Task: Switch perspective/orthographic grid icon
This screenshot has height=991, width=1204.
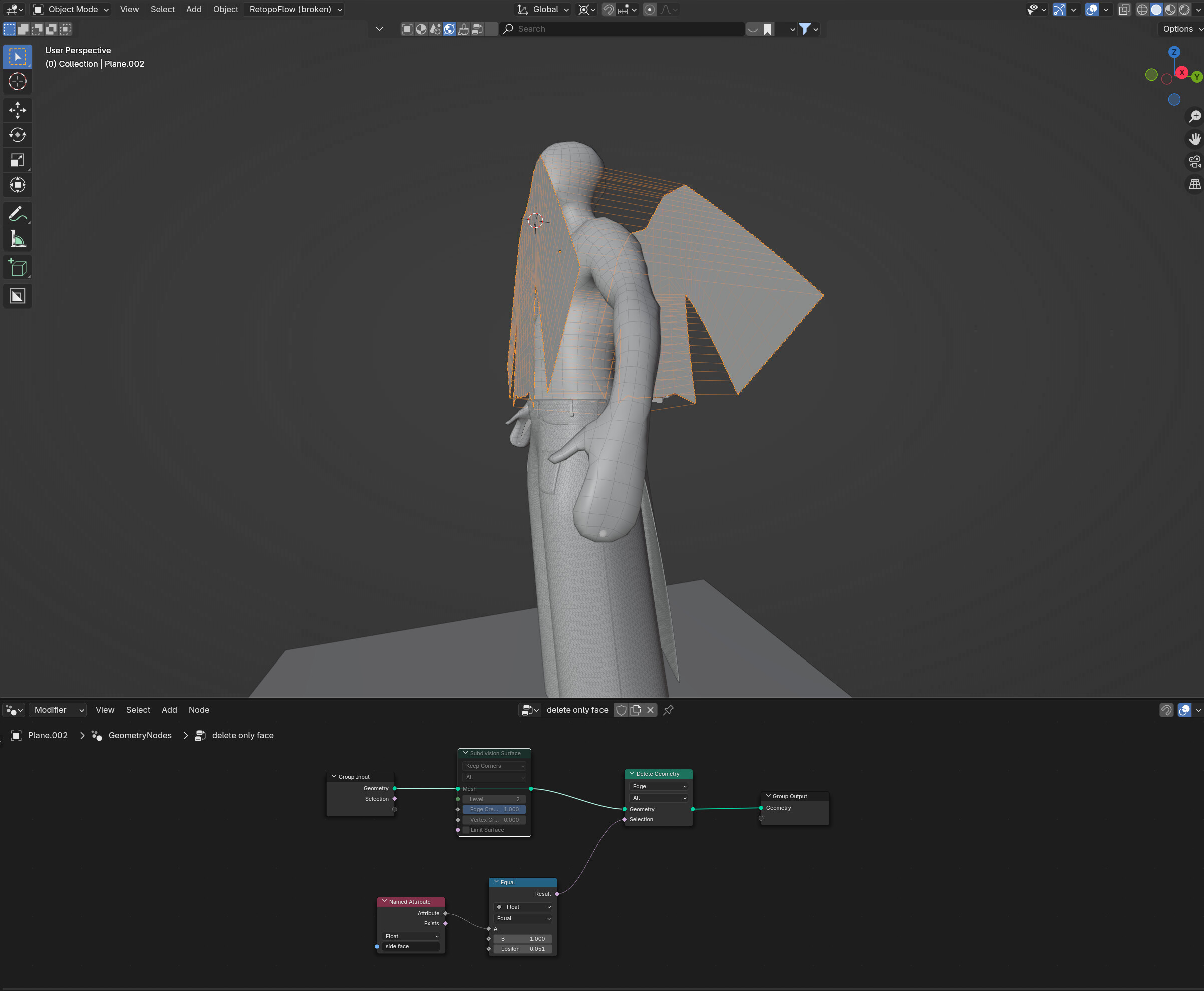Action: (1195, 184)
